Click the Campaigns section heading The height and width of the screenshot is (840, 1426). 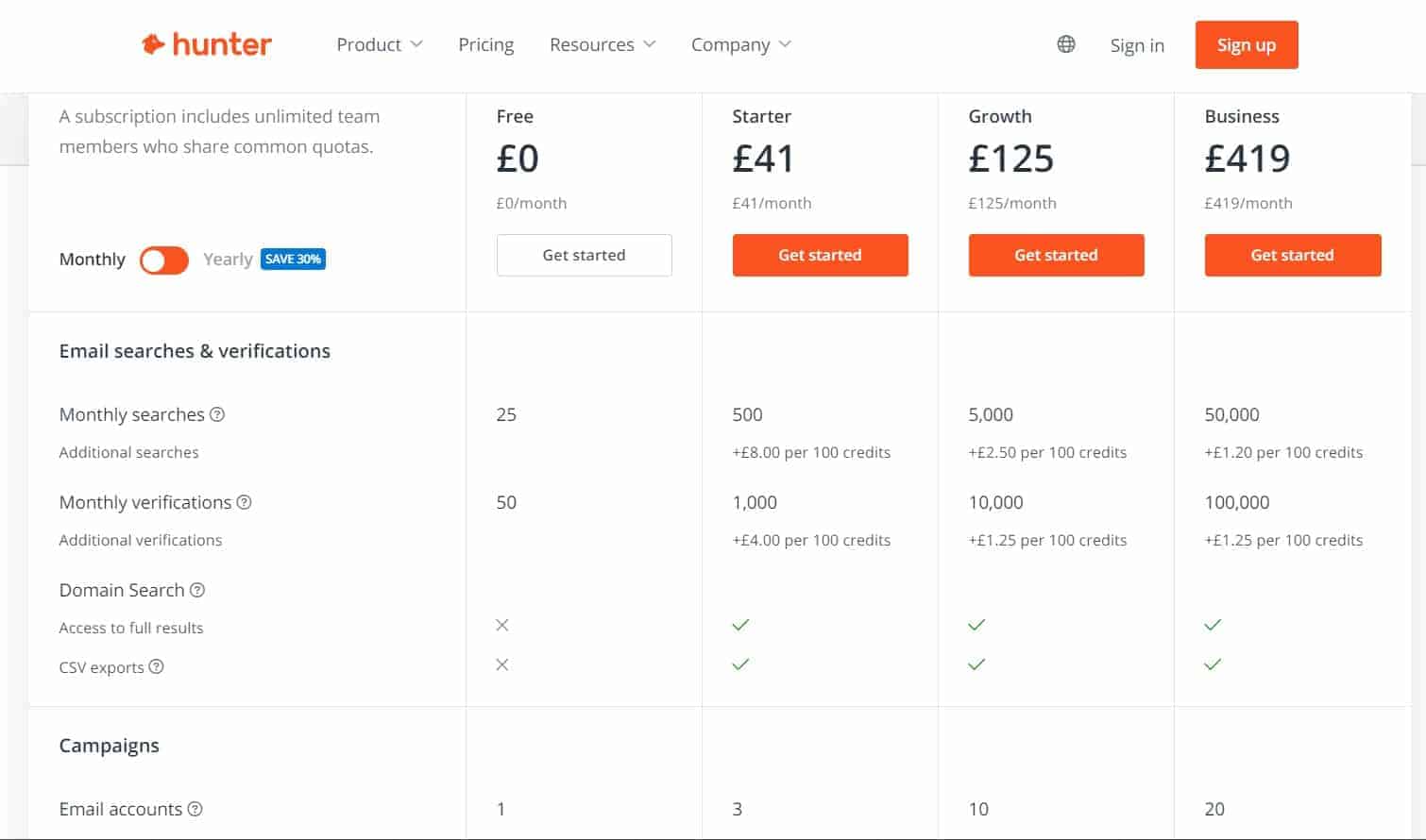coord(110,746)
